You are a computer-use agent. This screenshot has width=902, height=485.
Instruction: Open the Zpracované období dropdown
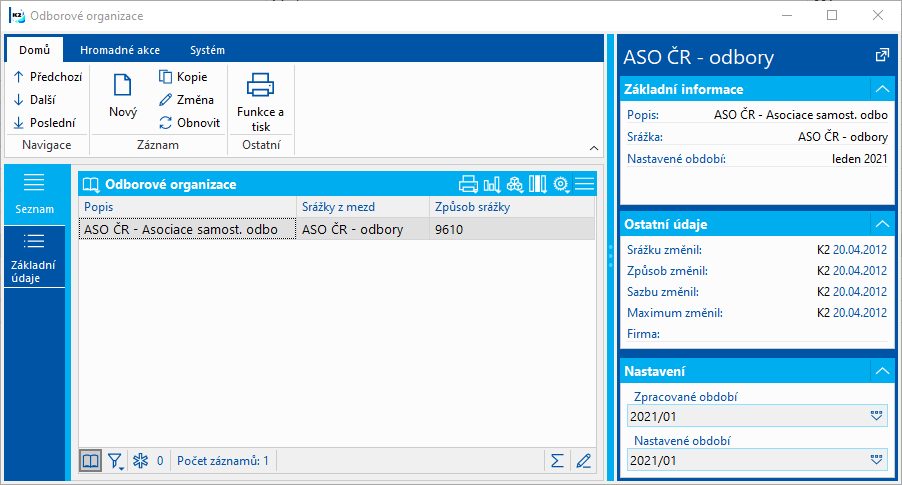(876, 416)
